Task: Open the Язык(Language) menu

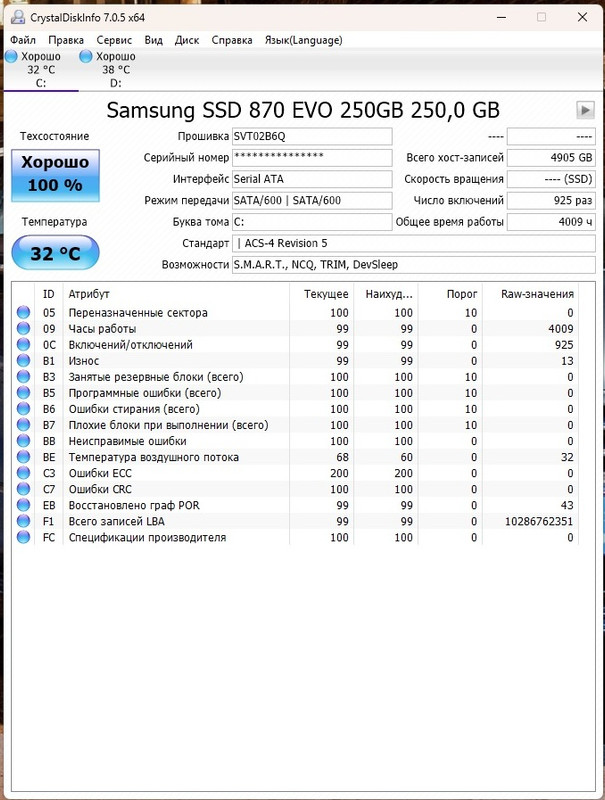Action: click(303, 40)
